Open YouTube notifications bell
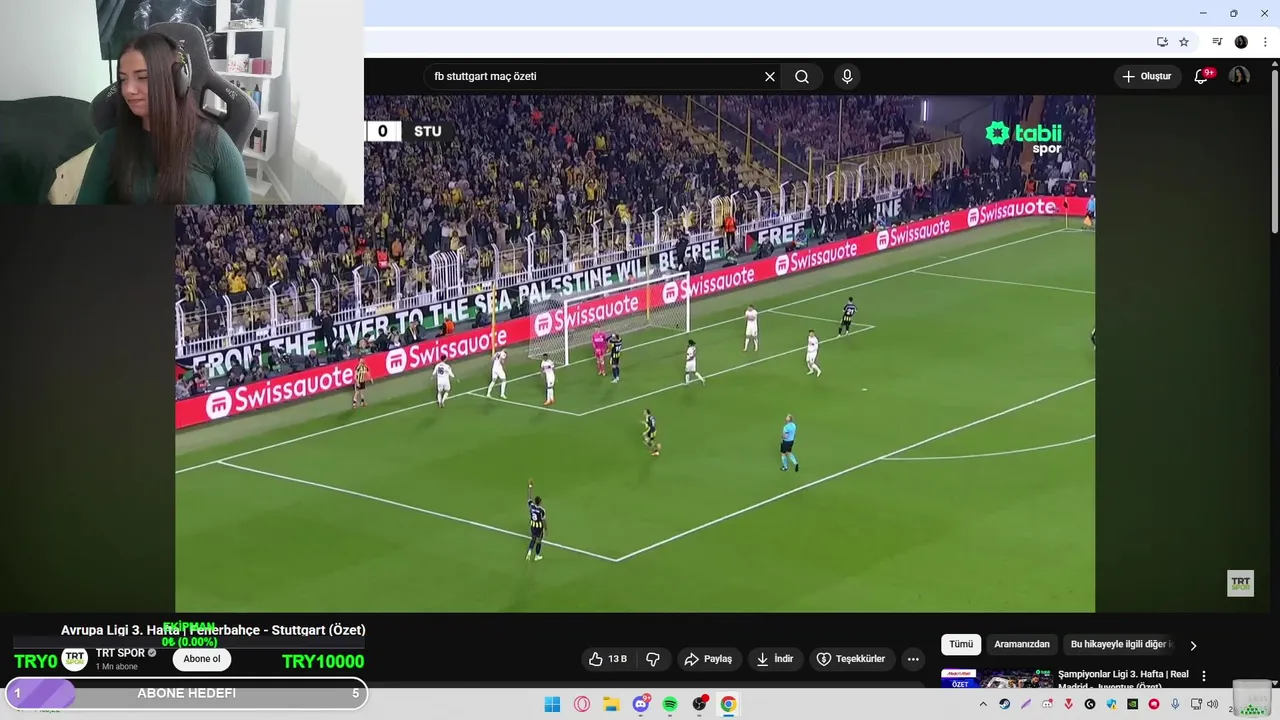This screenshot has height=720, width=1280. coord(1202,76)
